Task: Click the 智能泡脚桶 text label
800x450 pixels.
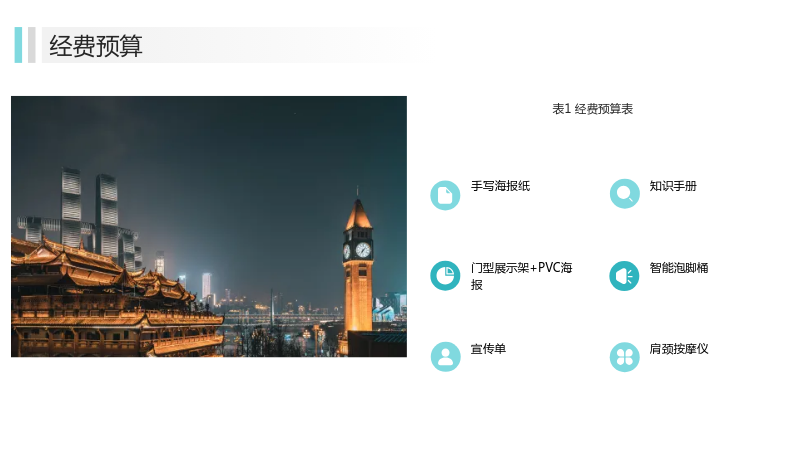Action: 679,268
